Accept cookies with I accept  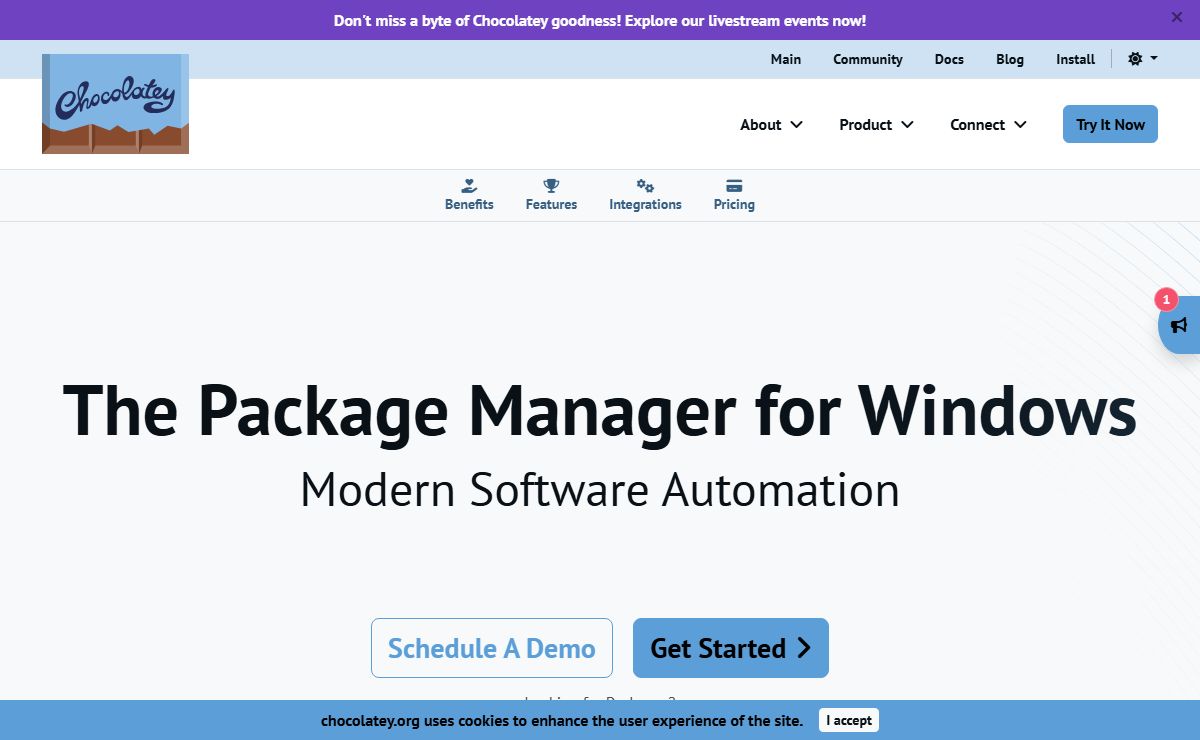pos(849,720)
